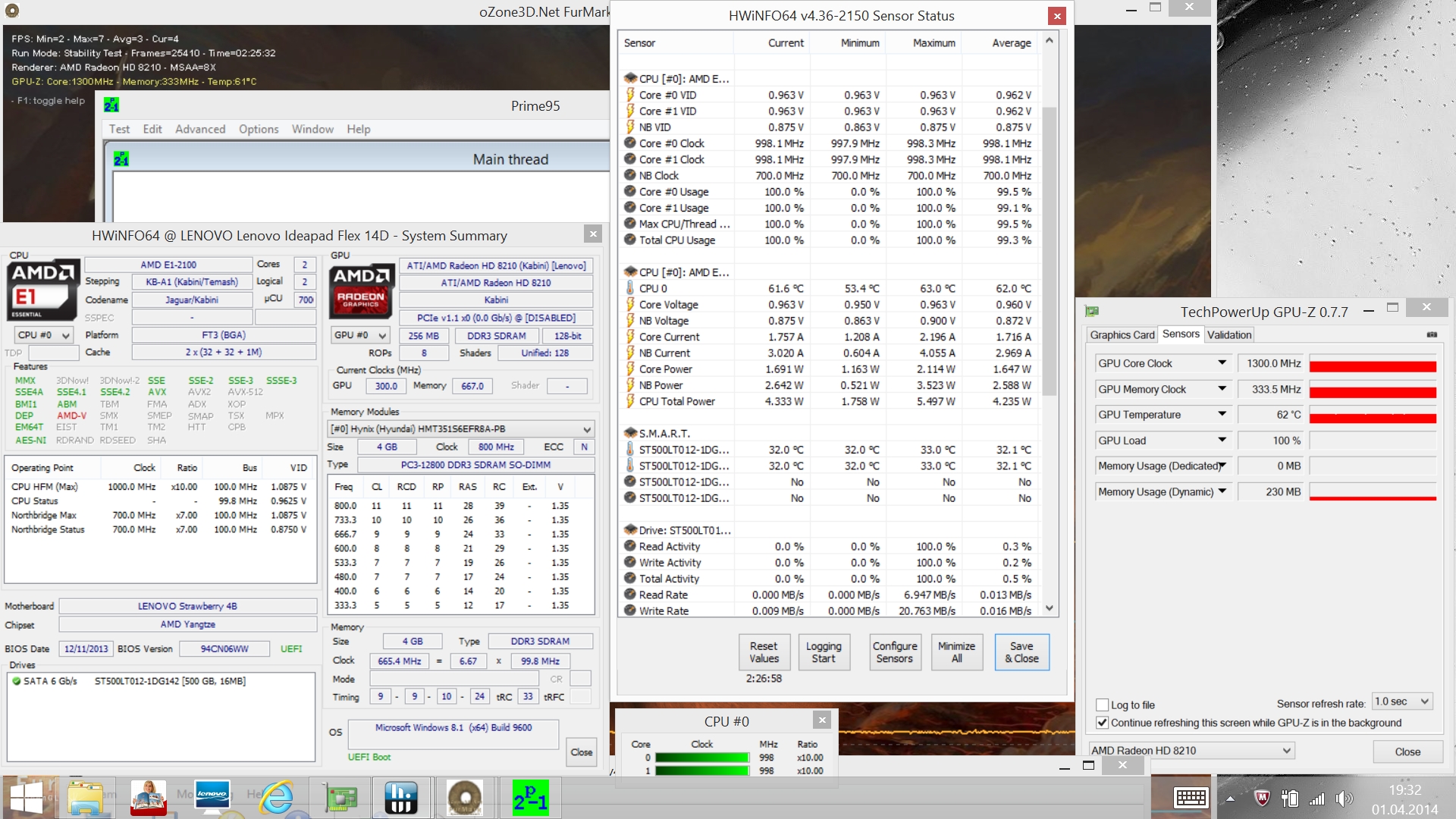Viewport: 1456px width, 819px height.
Task: Click the volume speaker tray icon
Action: click(x=1344, y=798)
